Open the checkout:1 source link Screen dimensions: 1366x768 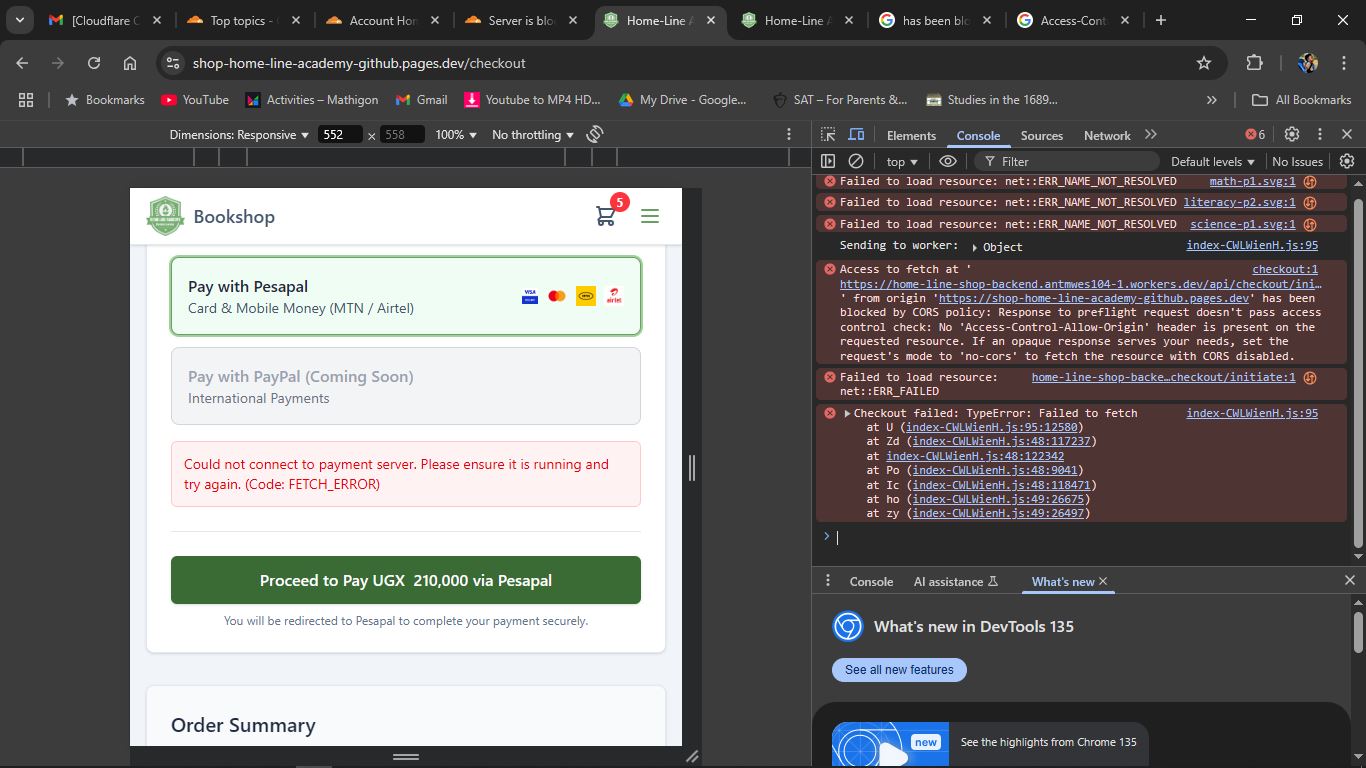click(1285, 269)
